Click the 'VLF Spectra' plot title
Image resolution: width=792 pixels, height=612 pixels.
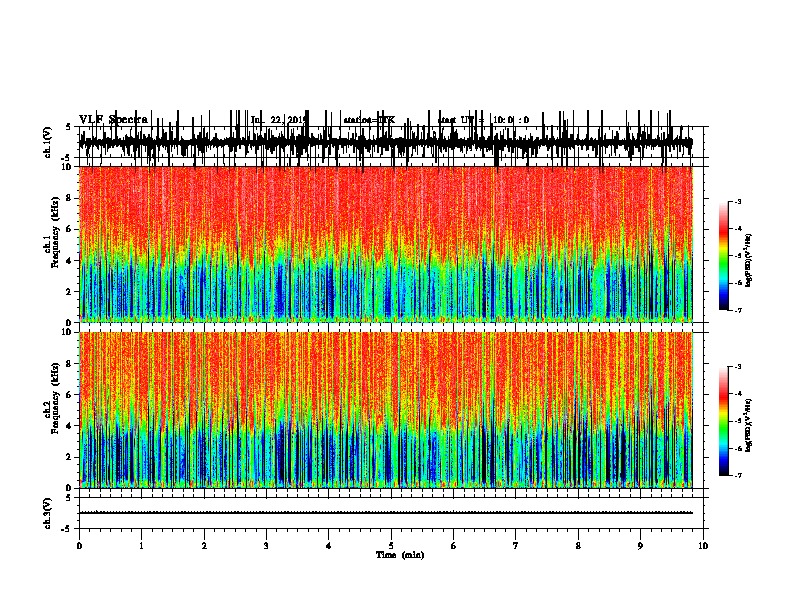pyautogui.click(x=113, y=120)
